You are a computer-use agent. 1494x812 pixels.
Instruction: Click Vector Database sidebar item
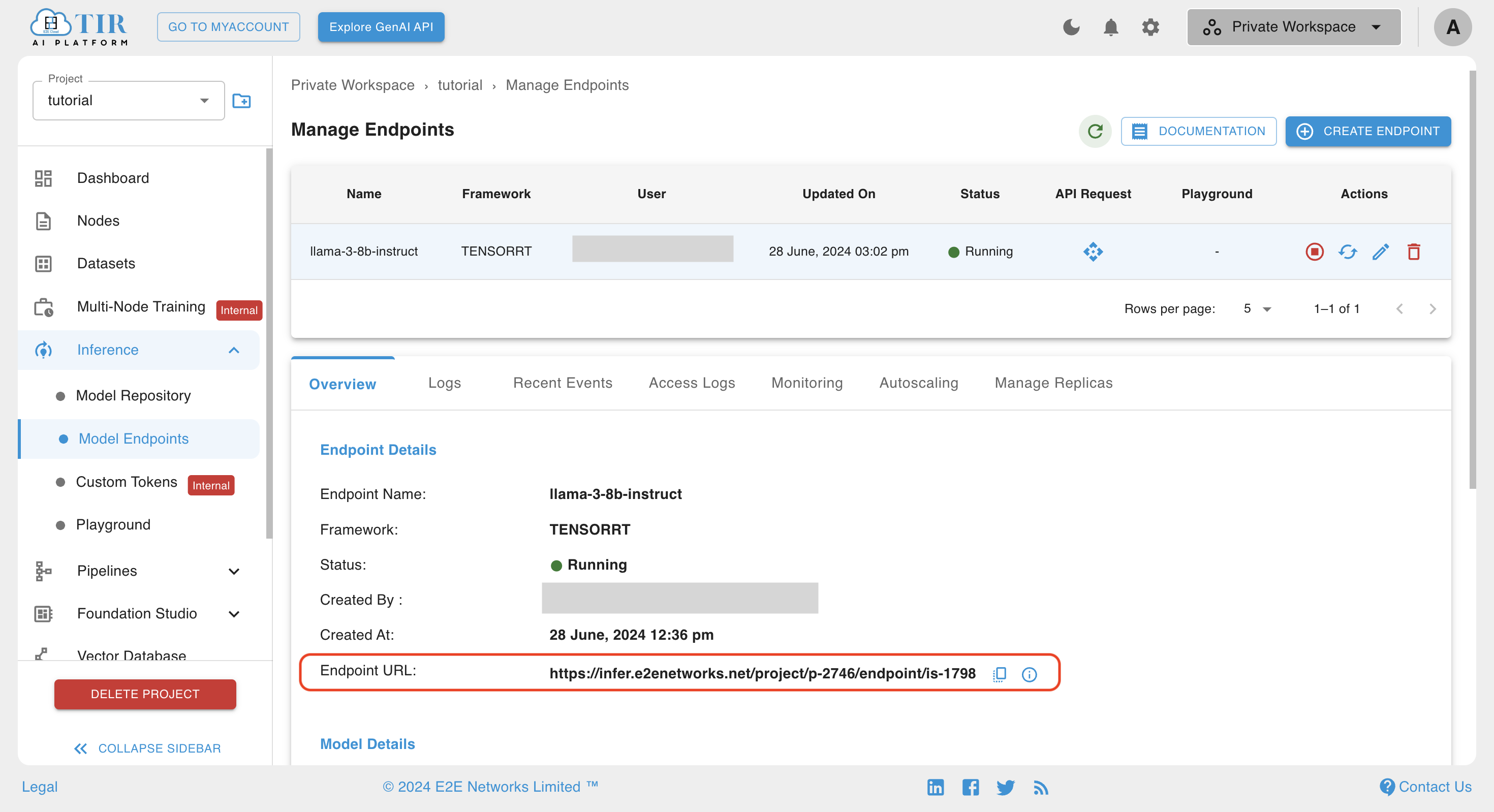click(x=132, y=655)
